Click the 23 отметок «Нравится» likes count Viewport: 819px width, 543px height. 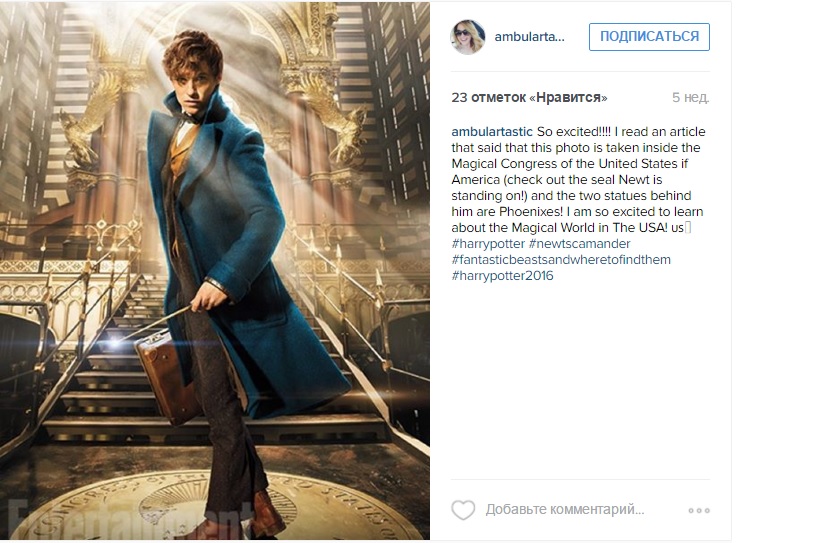click(529, 98)
